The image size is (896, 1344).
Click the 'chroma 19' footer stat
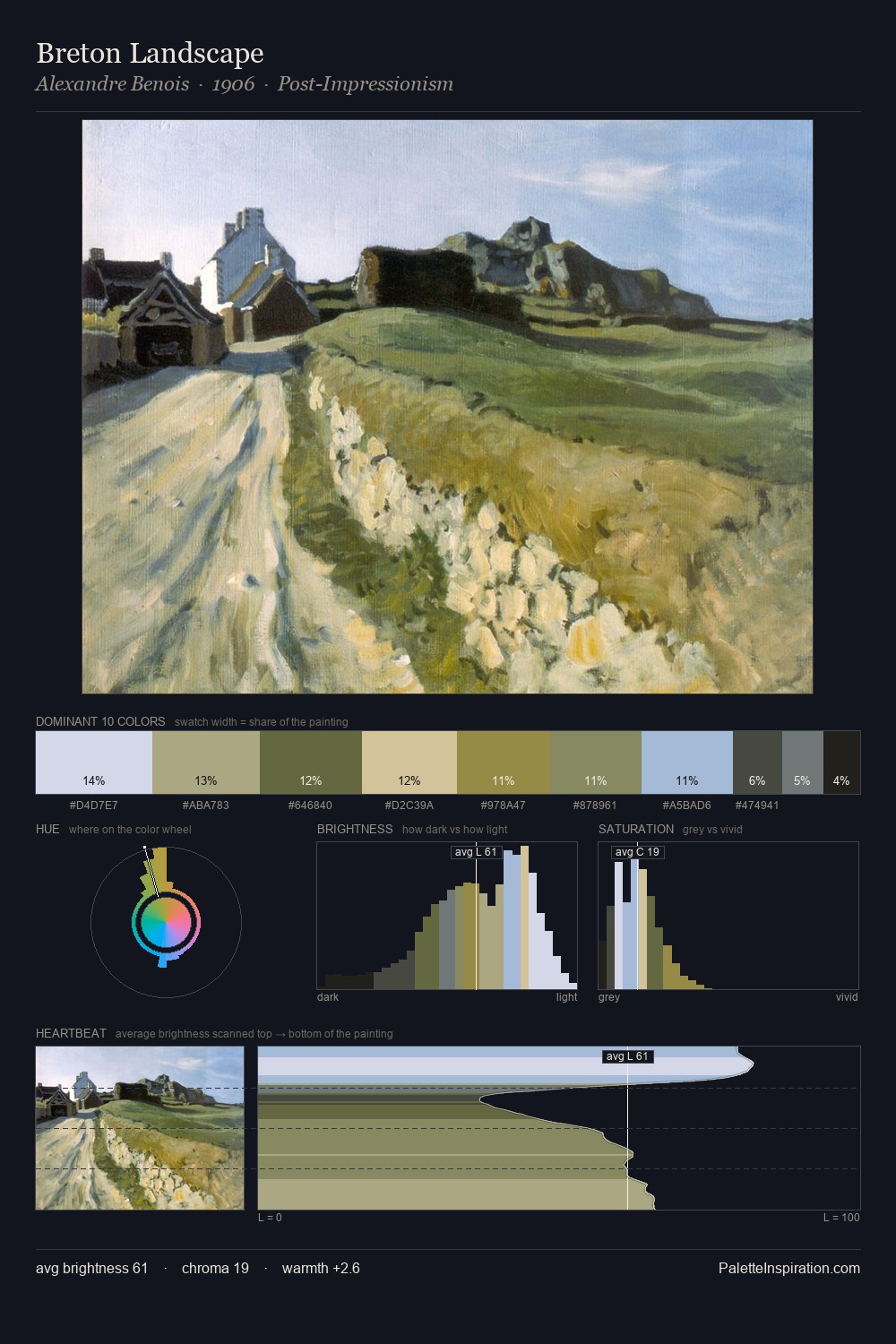215,1268
